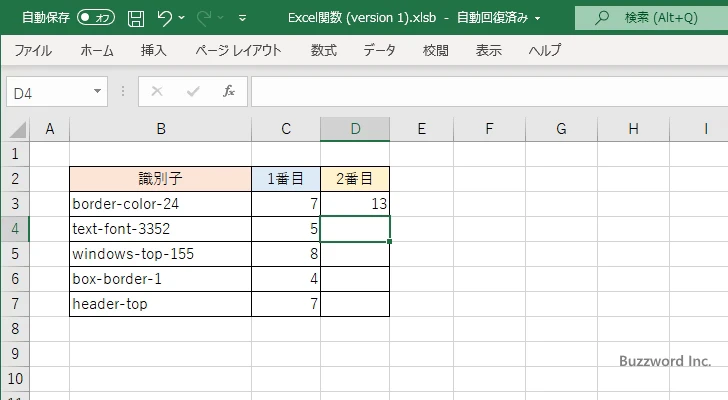
Task: Click into the formula bar input
Action: pyautogui.click(x=489, y=91)
